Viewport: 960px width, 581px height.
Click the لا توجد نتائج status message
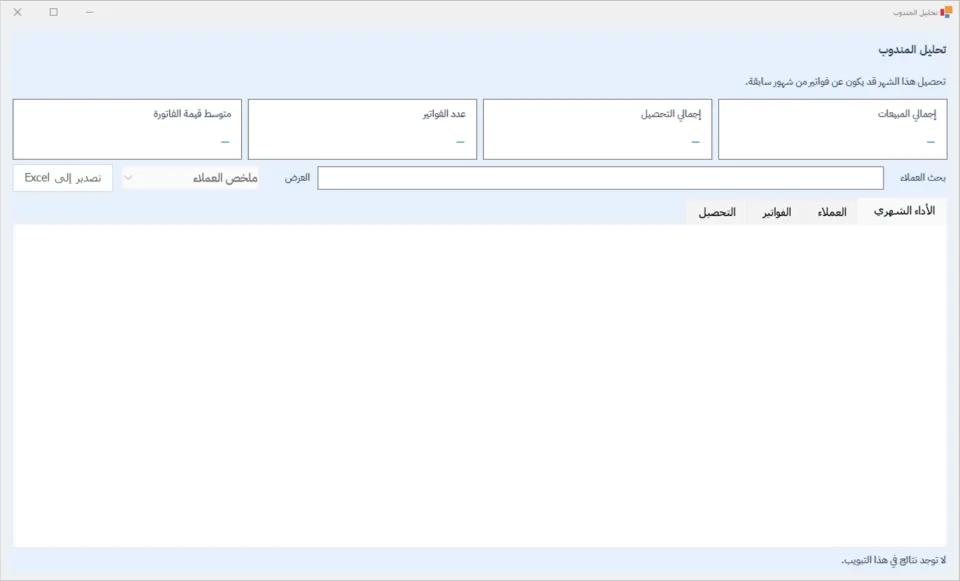(893, 560)
